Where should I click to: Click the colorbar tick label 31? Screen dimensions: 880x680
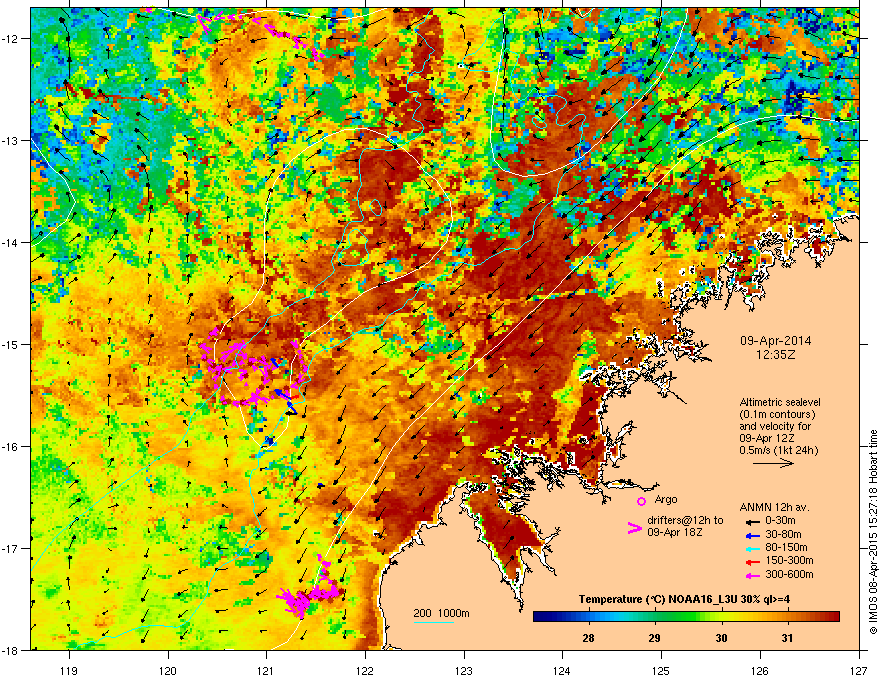[787, 638]
